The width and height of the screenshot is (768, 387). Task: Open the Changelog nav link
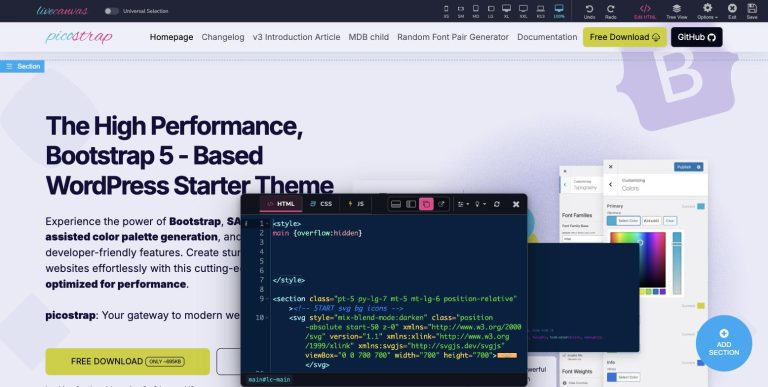(x=223, y=37)
